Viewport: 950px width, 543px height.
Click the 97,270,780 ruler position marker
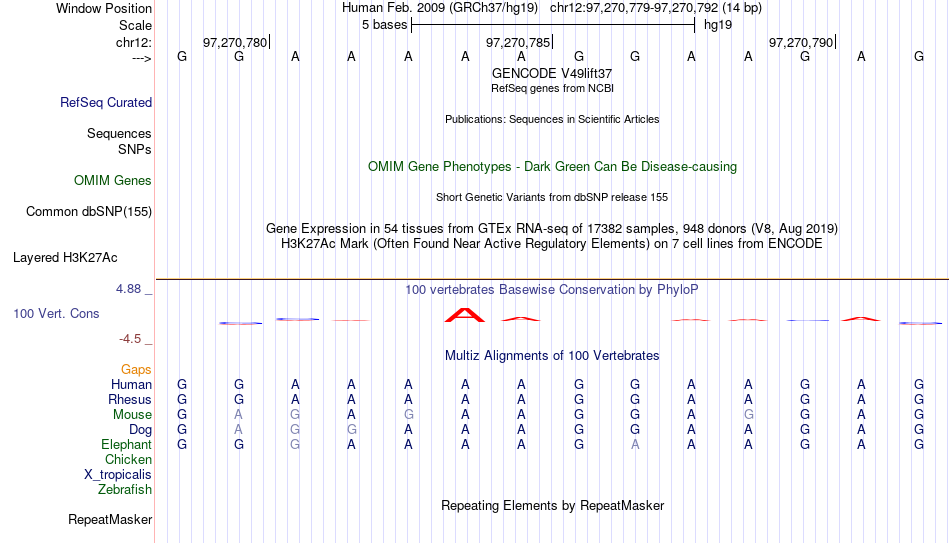tap(235, 42)
